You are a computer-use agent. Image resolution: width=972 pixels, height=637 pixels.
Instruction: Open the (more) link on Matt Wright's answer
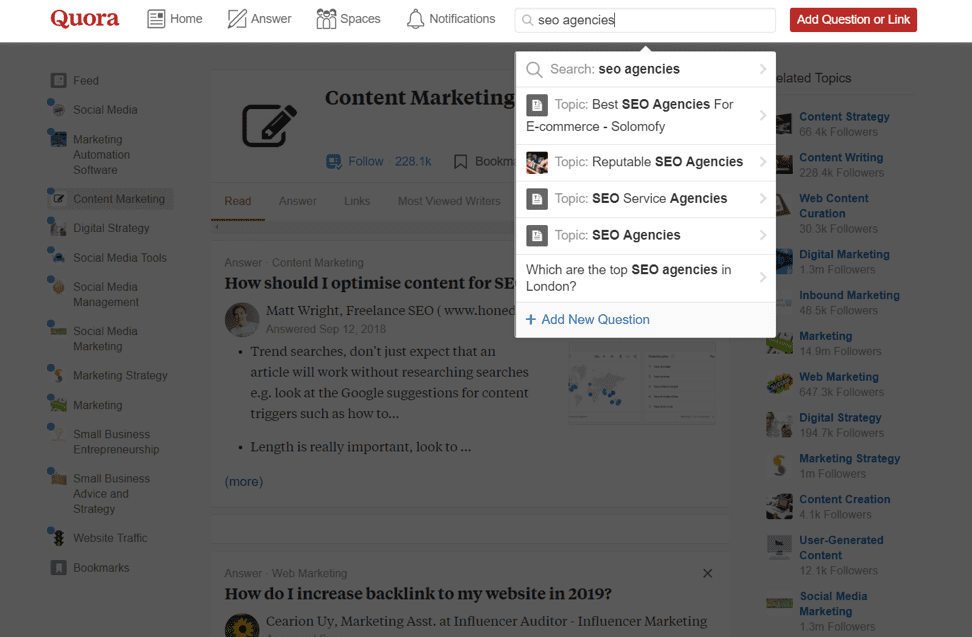tap(243, 481)
